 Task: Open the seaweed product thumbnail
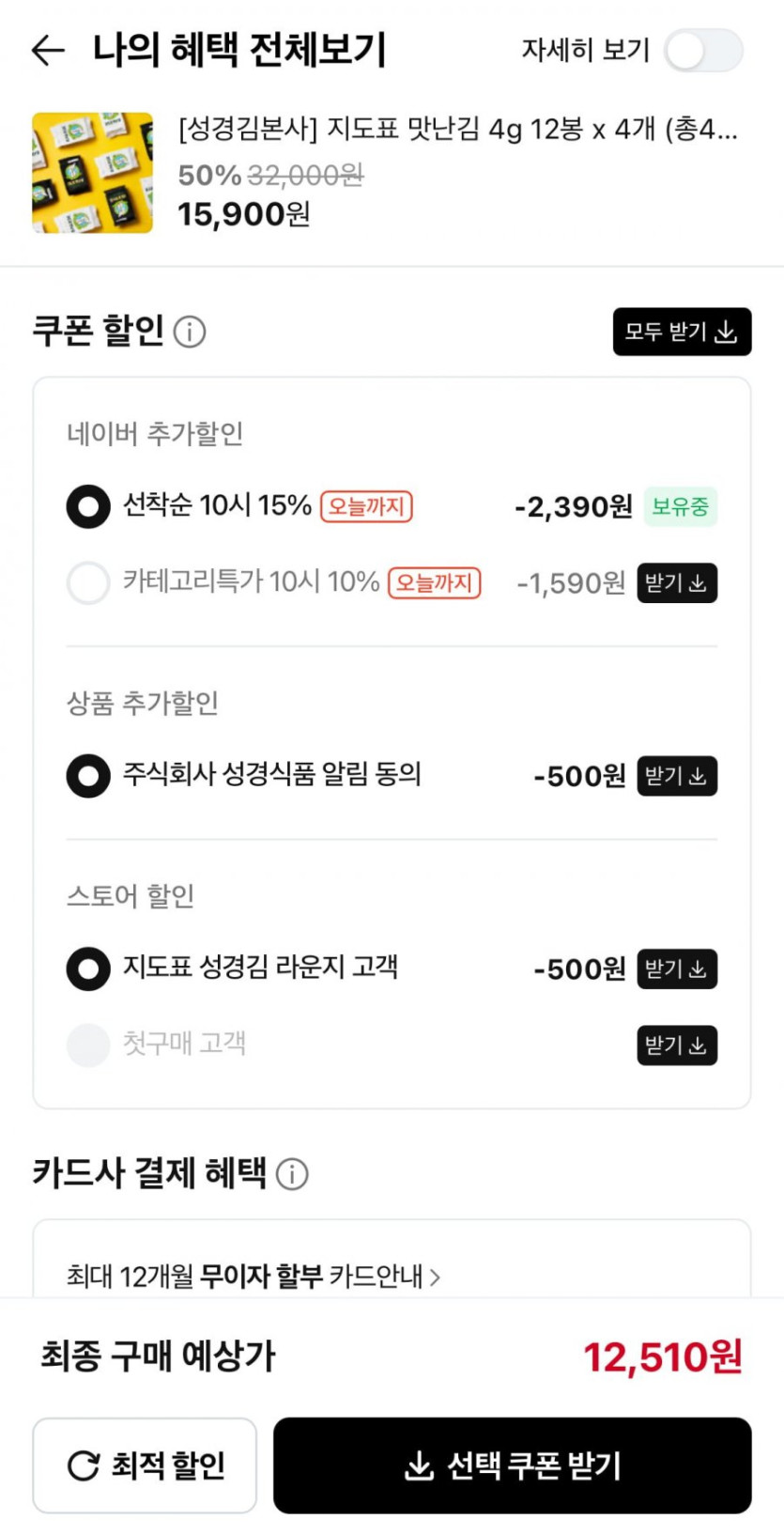[x=92, y=173]
